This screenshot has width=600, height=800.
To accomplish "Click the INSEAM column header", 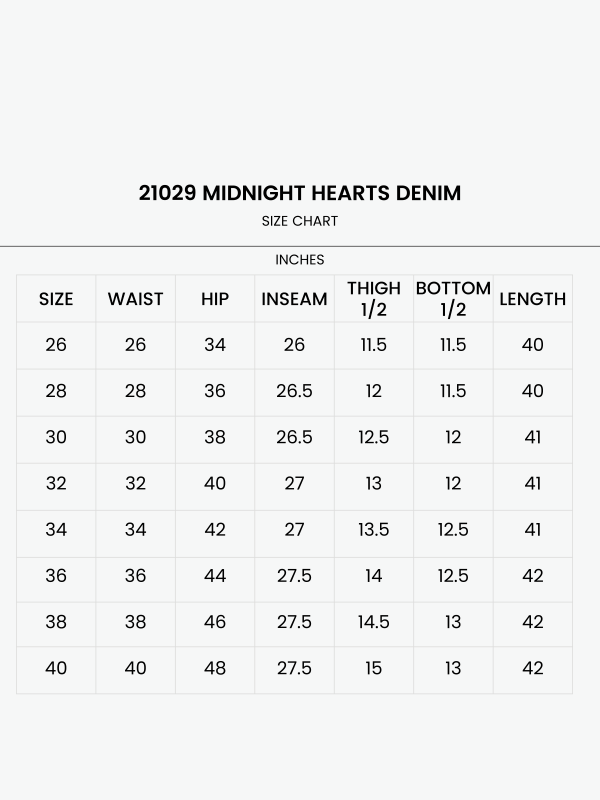I will point(294,299).
